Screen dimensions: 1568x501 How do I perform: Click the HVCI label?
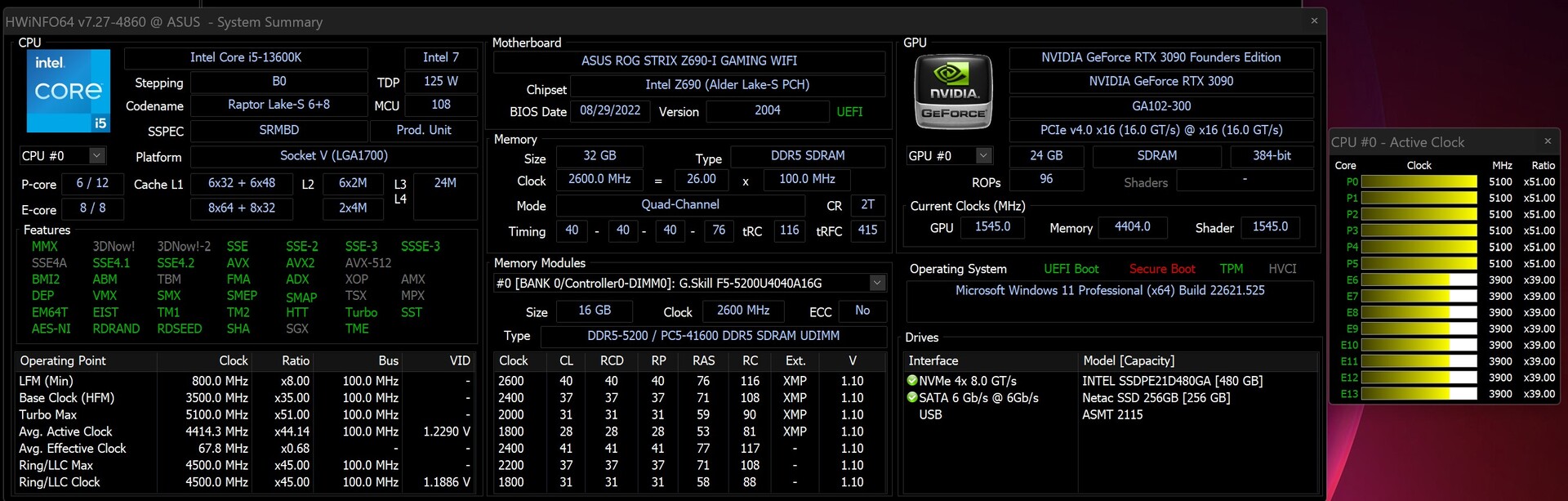tap(1282, 269)
